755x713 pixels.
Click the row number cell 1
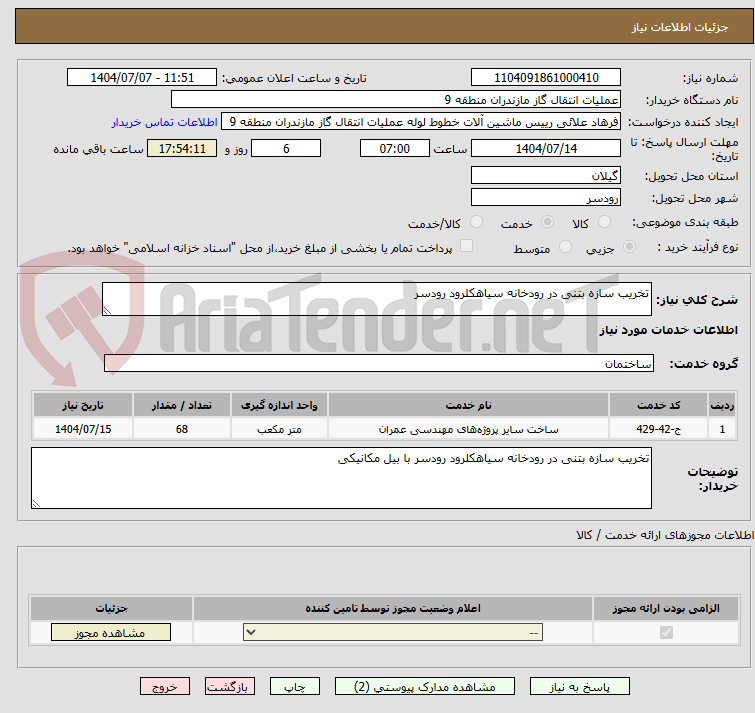click(x=722, y=428)
